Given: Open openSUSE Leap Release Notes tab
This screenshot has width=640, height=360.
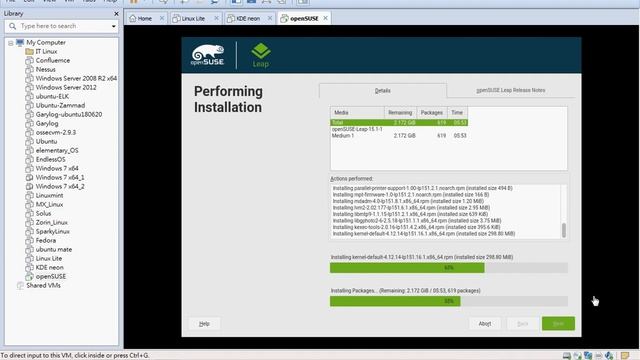Looking at the screenshot, I should pyautogui.click(x=511, y=90).
